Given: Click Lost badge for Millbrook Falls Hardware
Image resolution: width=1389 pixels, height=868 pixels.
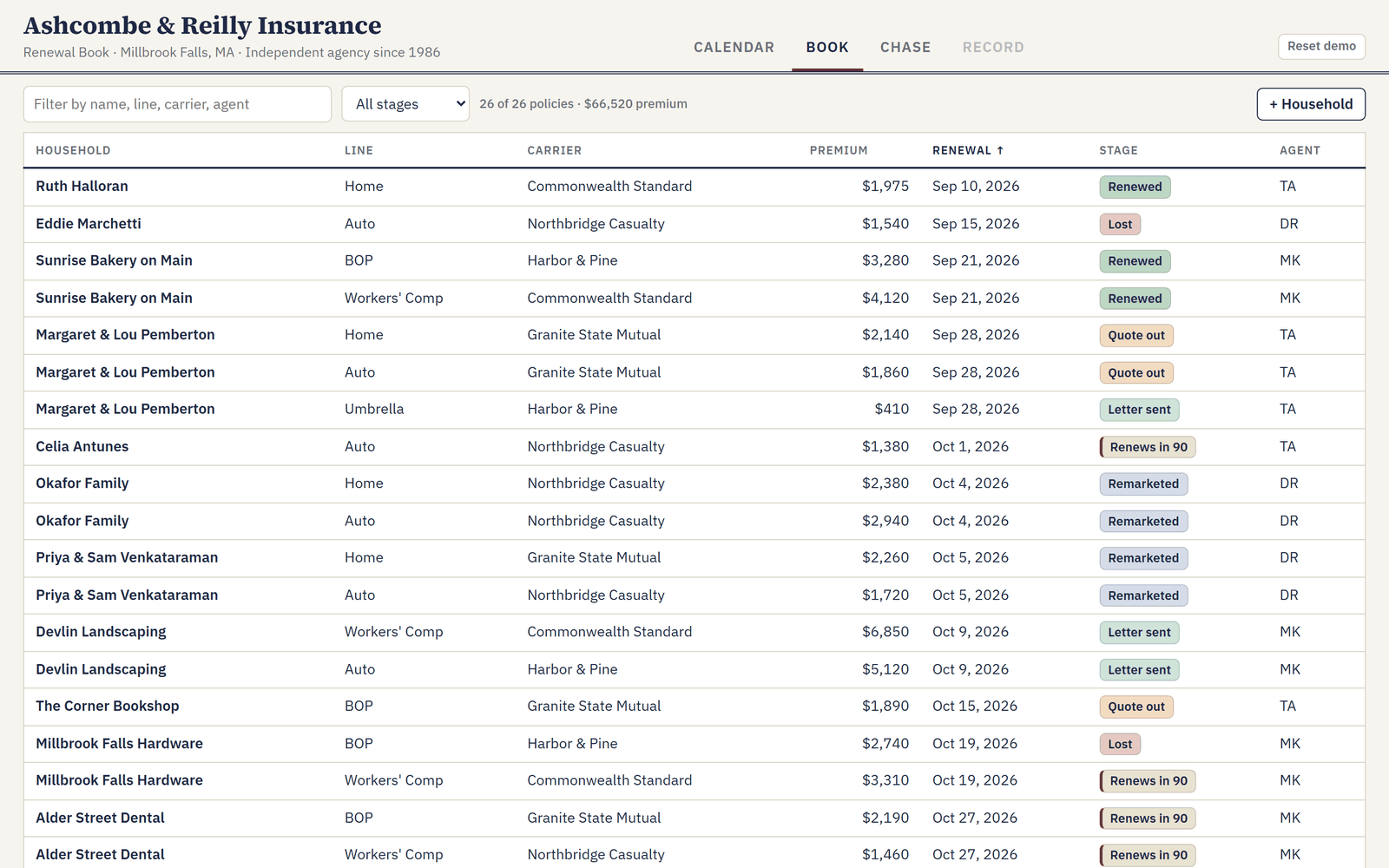Looking at the screenshot, I should coord(1120,744).
